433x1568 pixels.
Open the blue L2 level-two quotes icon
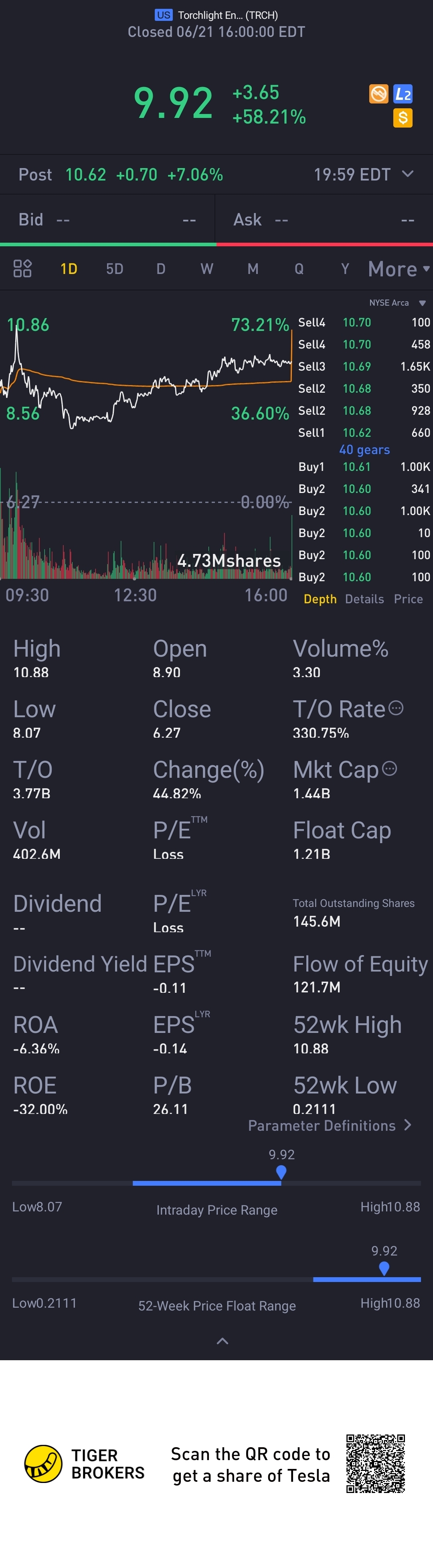(x=403, y=94)
